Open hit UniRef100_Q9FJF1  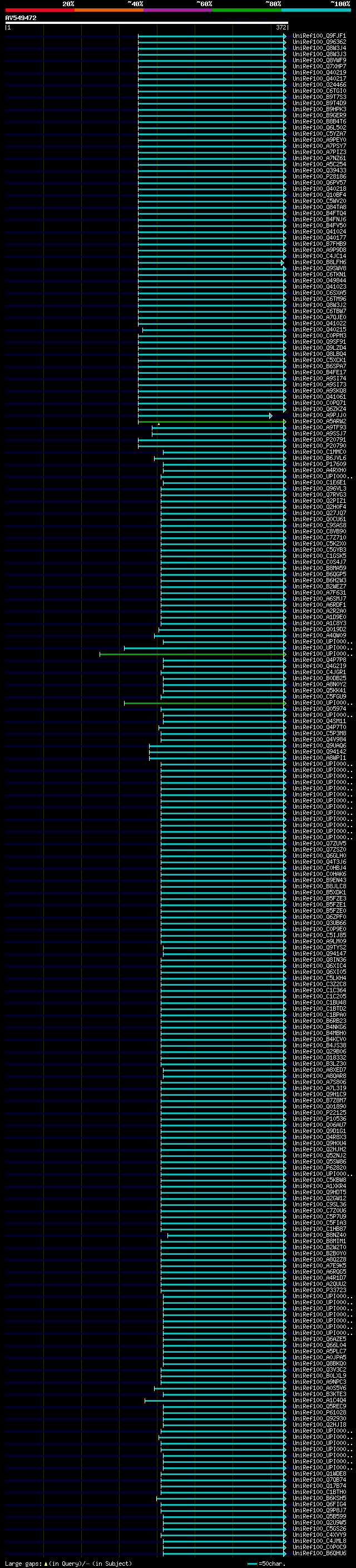pyautogui.click(x=319, y=36)
